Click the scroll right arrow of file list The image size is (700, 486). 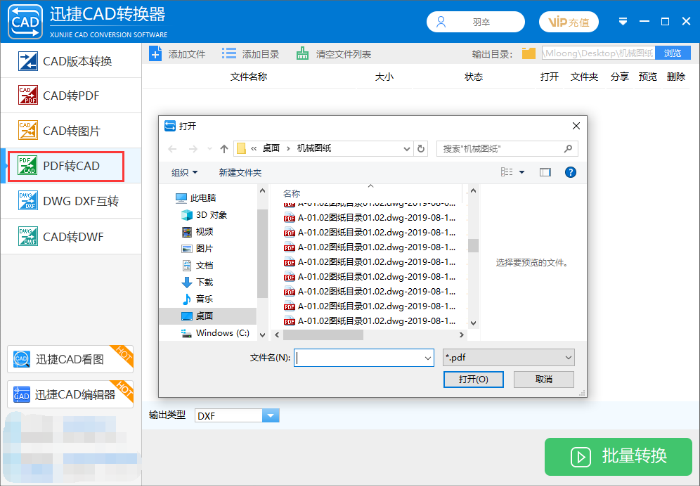pyautogui.click(x=461, y=334)
